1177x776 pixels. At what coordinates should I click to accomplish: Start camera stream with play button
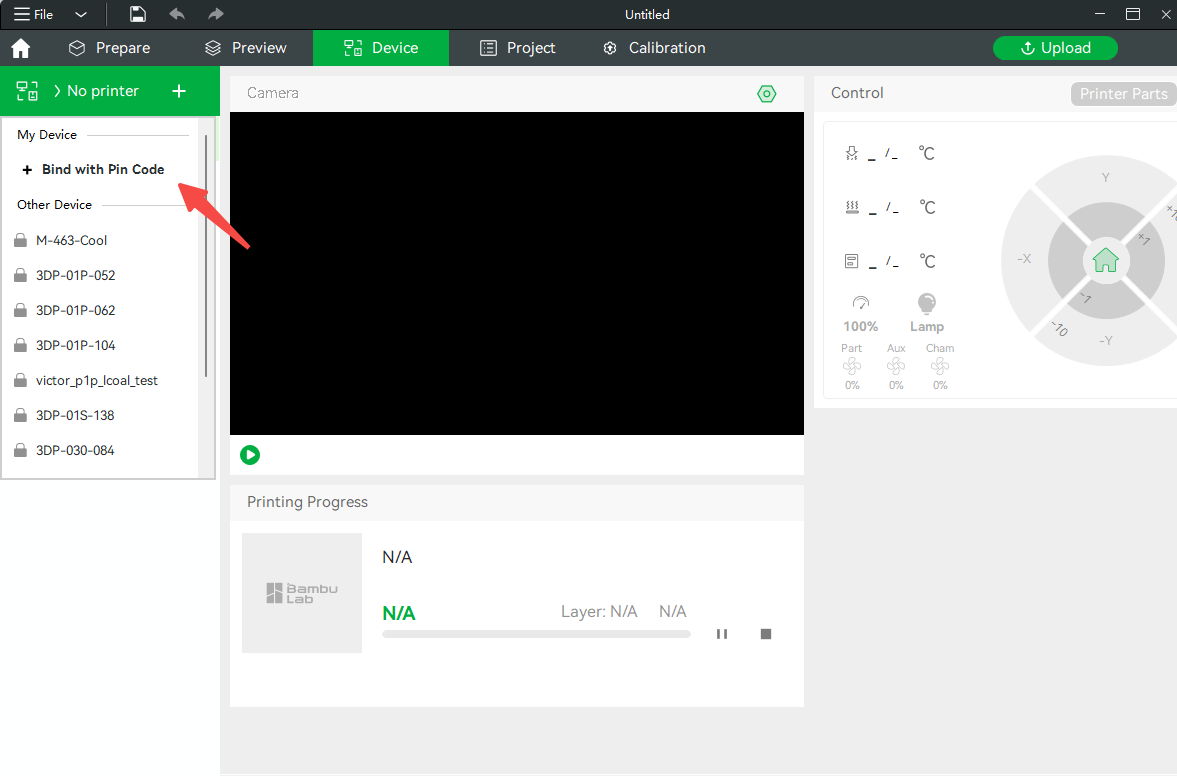coord(250,455)
